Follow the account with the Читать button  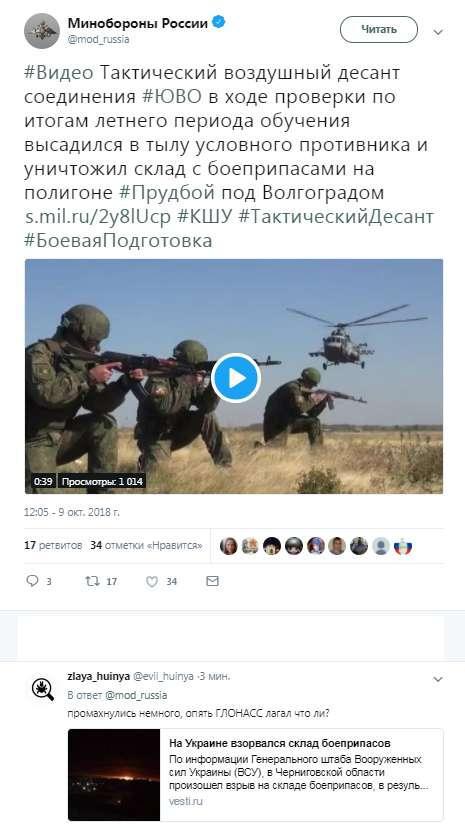coord(378,30)
